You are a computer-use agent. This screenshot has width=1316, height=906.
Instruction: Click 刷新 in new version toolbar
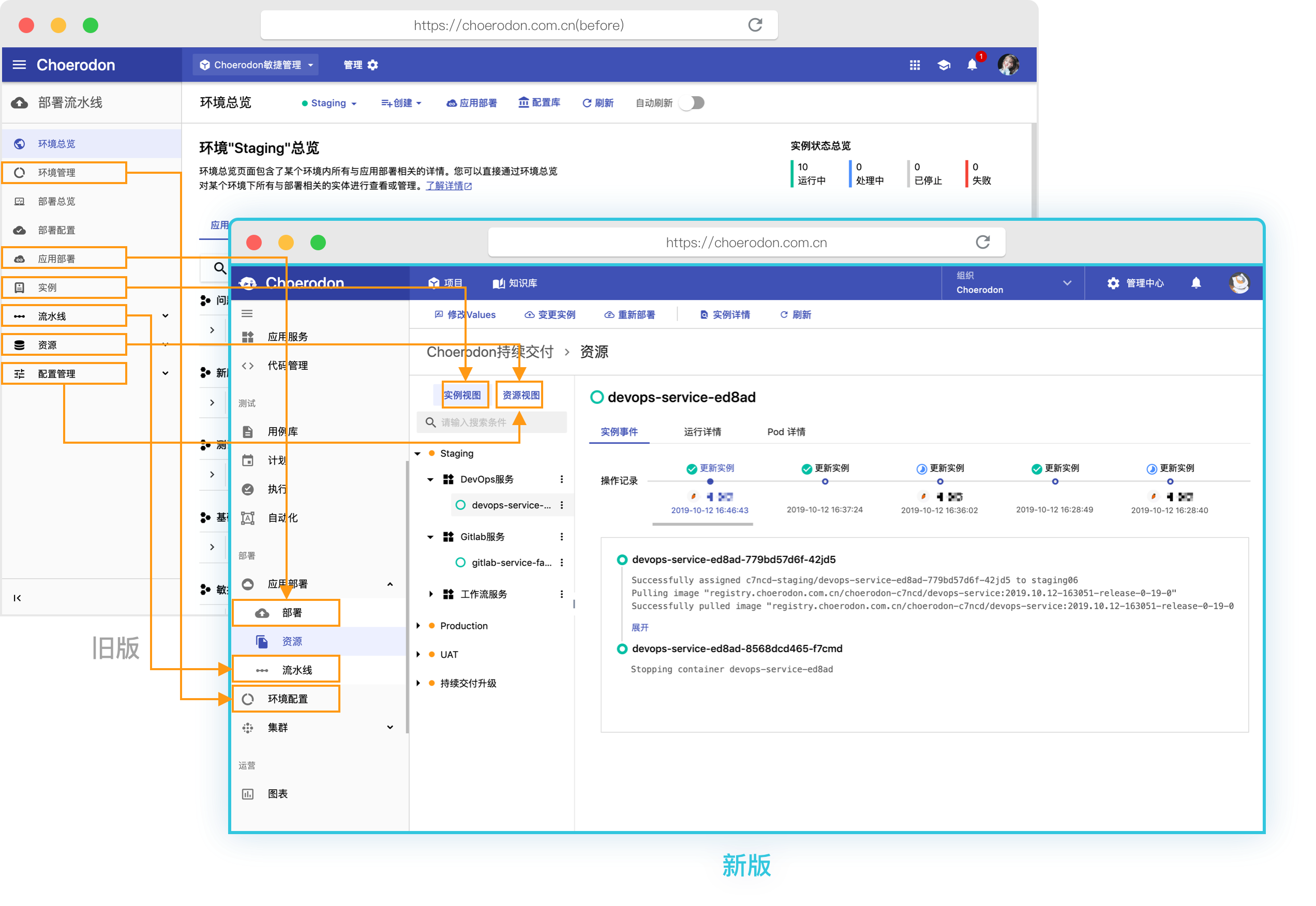pos(796,314)
